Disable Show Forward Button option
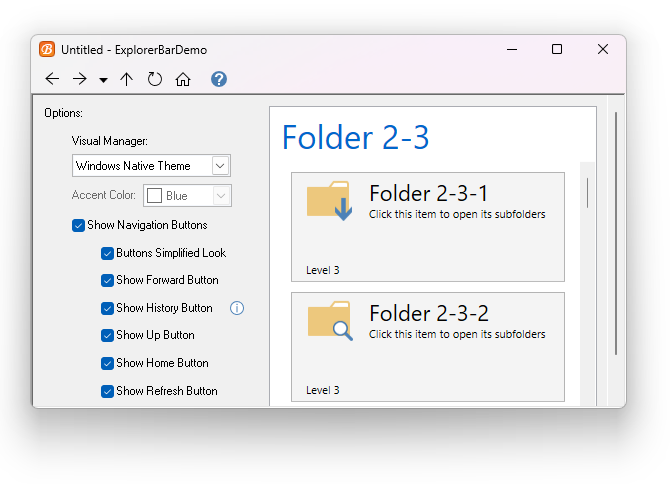Viewport: 670px width, 484px height. click(x=107, y=280)
